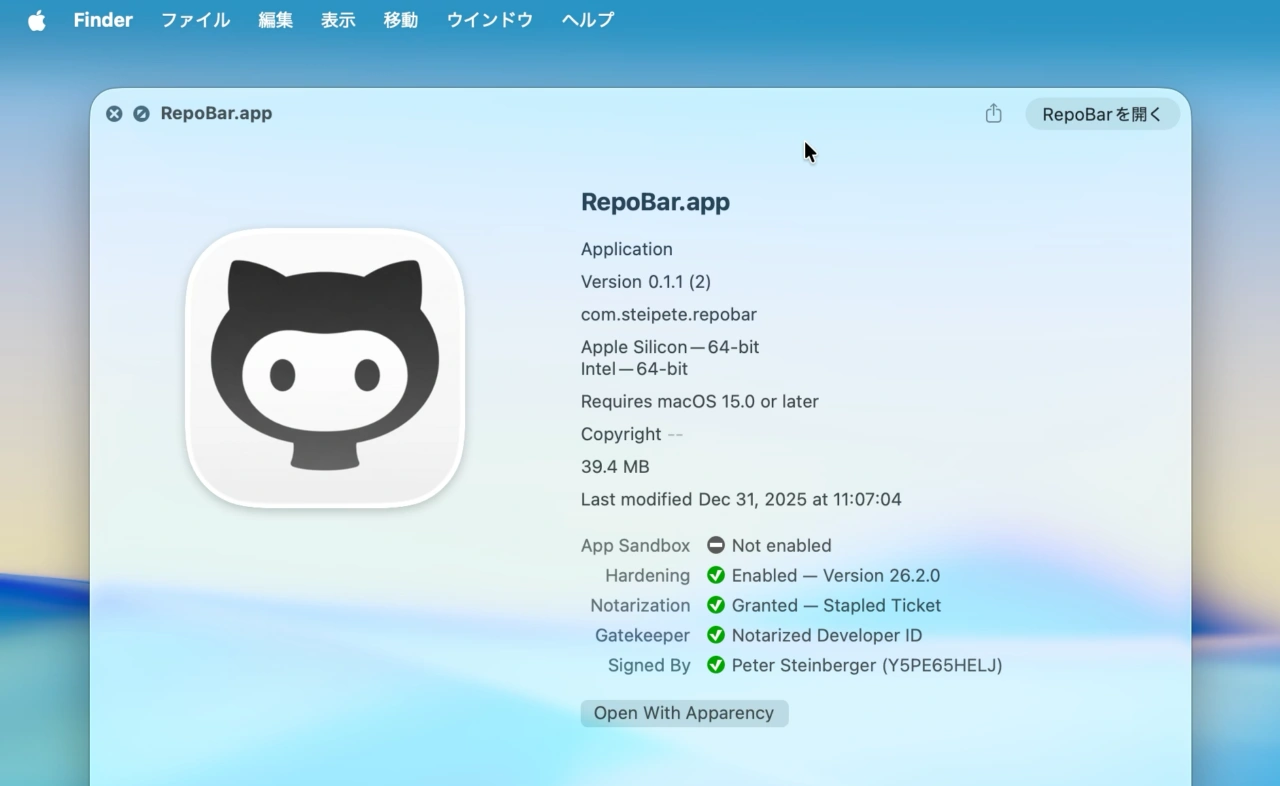Click the share icon in the title bar
The width and height of the screenshot is (1280, 786).
[993, 114]
